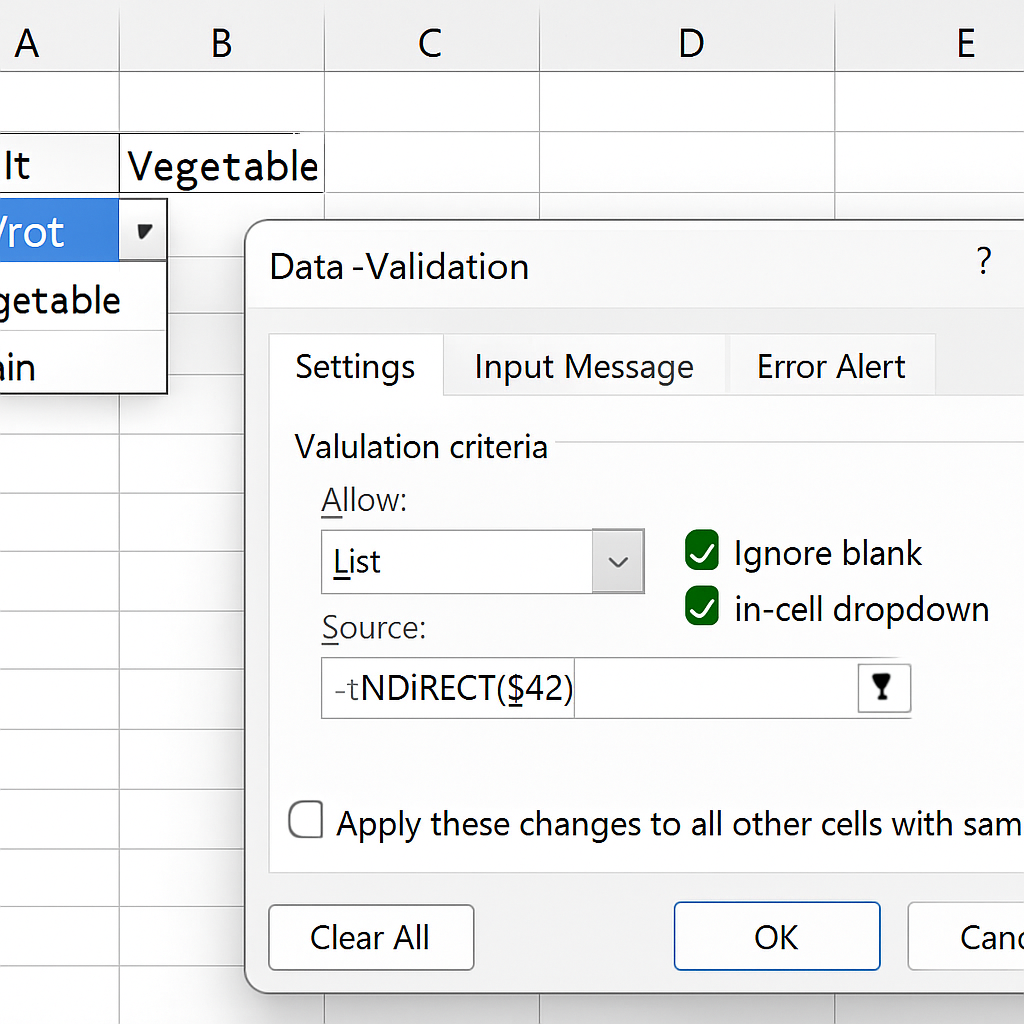Enable Apply these changes to other cells

tap(305, 820)
